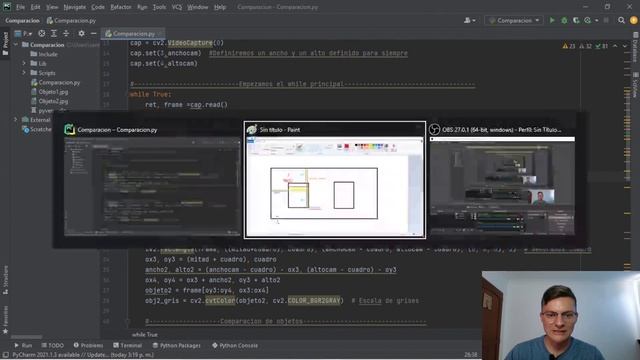Go to previous highlighted error with the up arrow

[615, 46]
